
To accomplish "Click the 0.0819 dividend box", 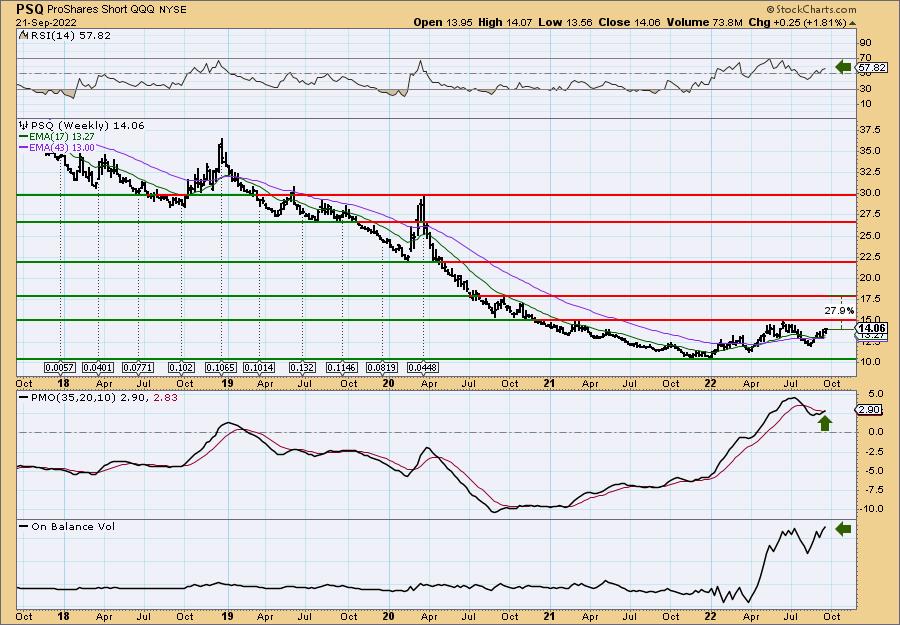I will pos(382,367).
